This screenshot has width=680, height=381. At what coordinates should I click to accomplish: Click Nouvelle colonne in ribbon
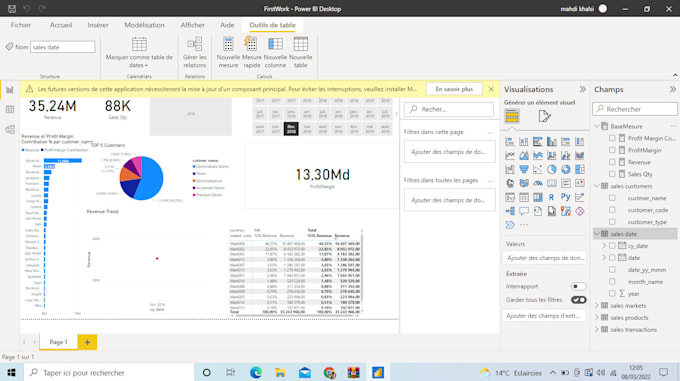275,52
